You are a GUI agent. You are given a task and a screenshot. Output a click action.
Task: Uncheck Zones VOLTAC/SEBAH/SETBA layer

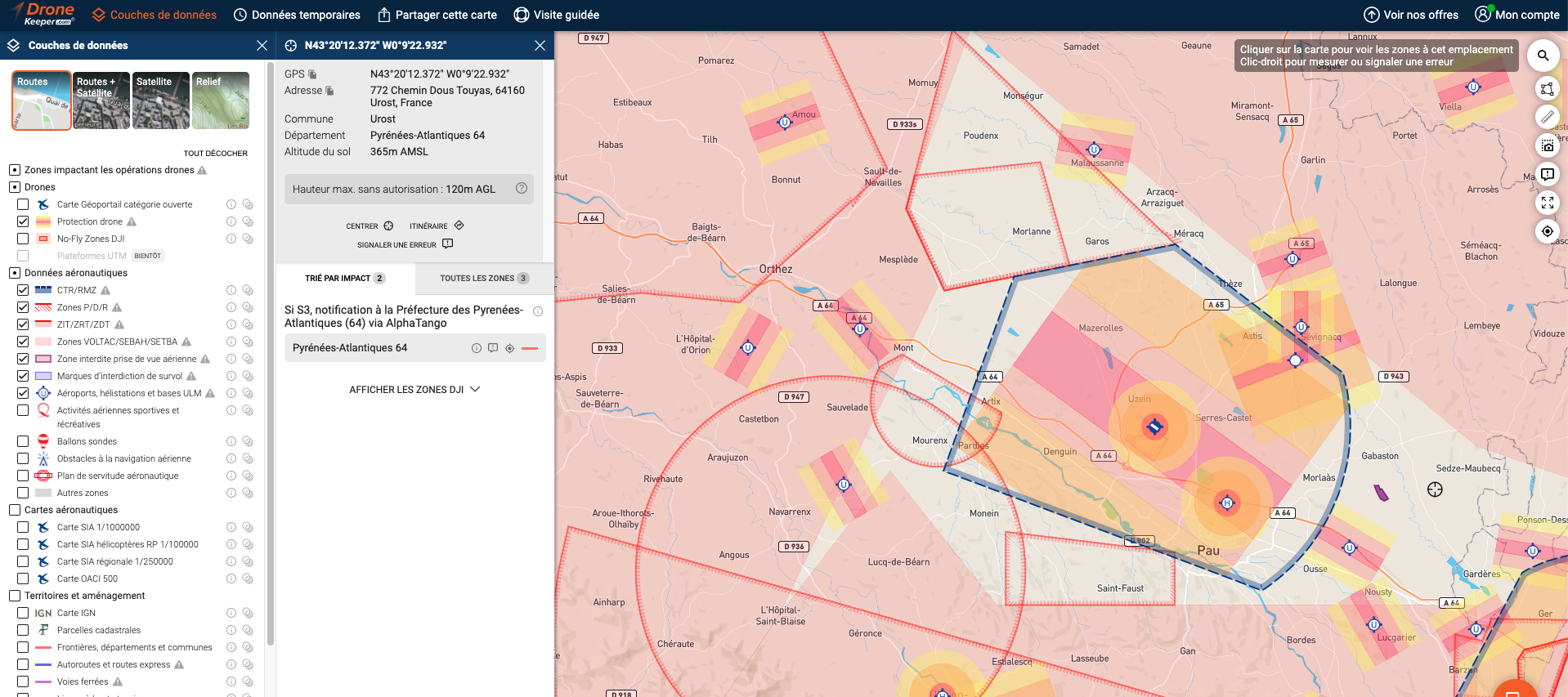23,342
